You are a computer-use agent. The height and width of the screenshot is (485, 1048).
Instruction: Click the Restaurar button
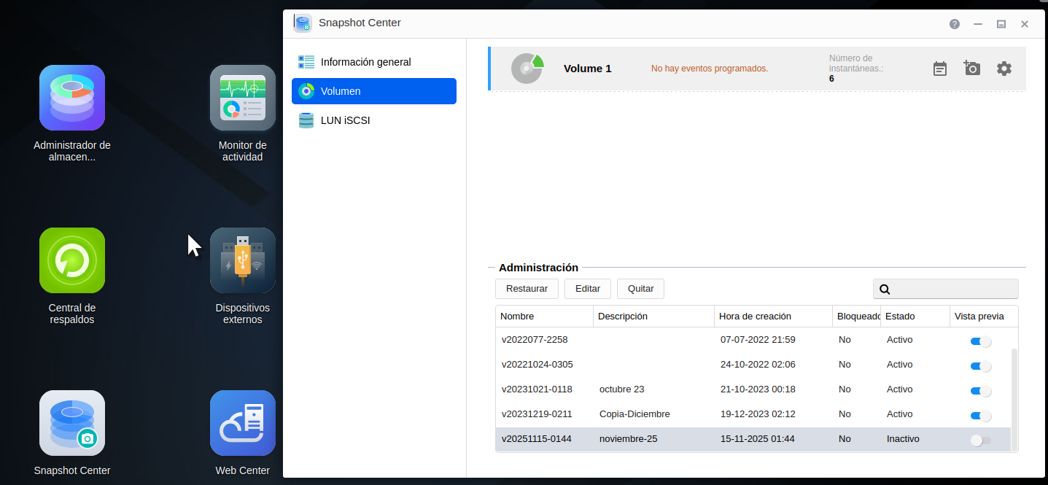(526, 289)
